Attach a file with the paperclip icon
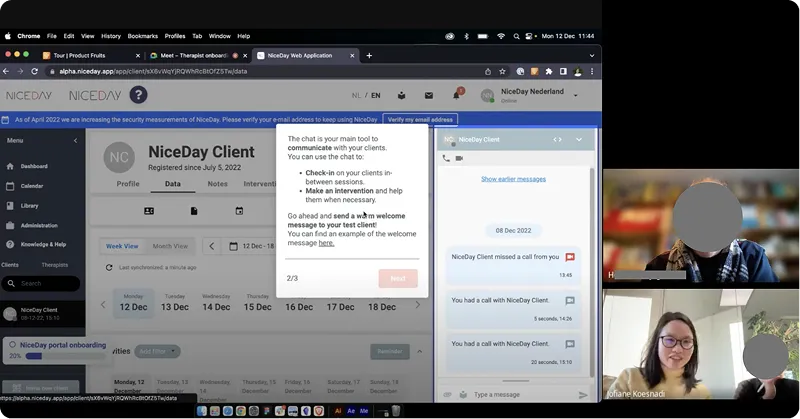 coord(447,395)
